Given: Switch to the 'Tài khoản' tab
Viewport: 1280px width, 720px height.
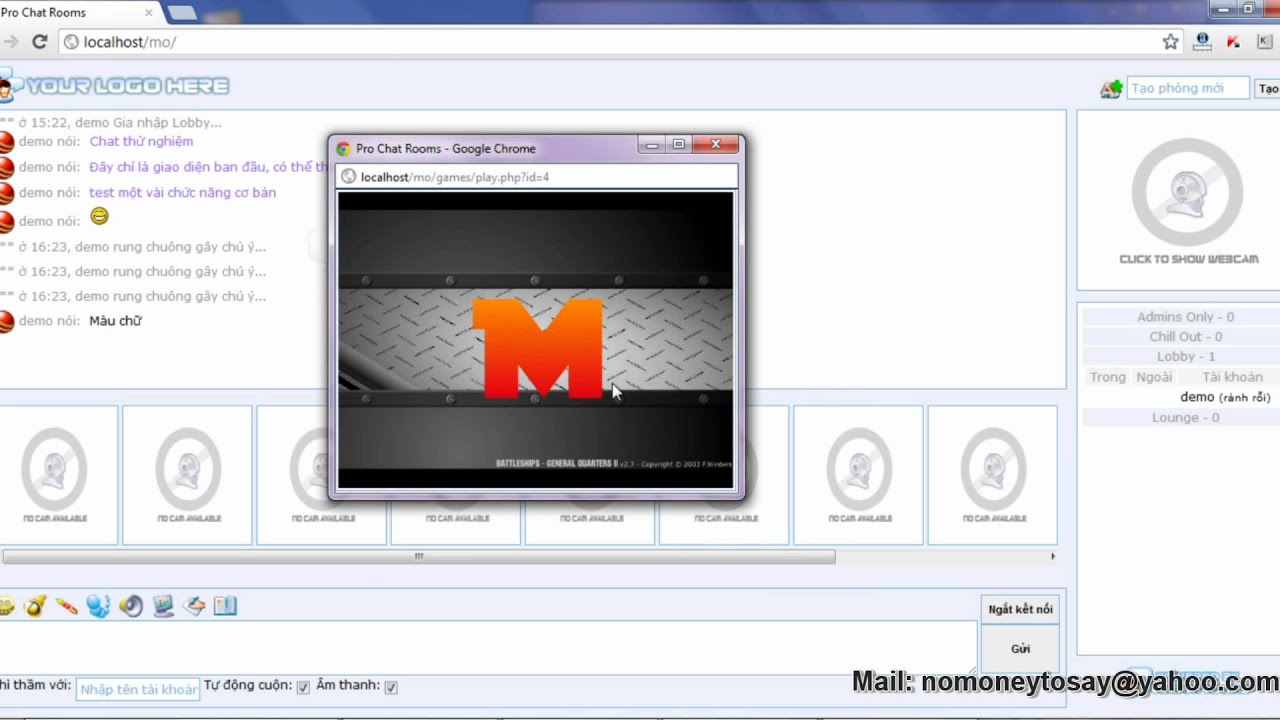Looking at the screenshot, I should coord(1232,377).
